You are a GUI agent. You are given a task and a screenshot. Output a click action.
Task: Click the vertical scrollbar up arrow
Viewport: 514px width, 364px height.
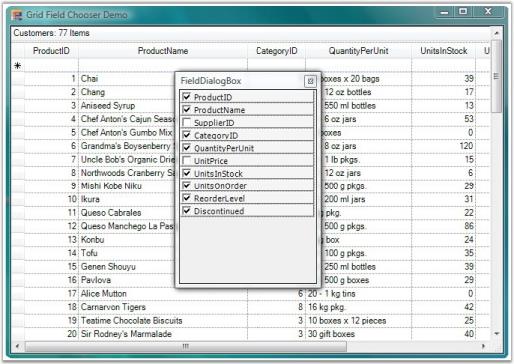496,33
